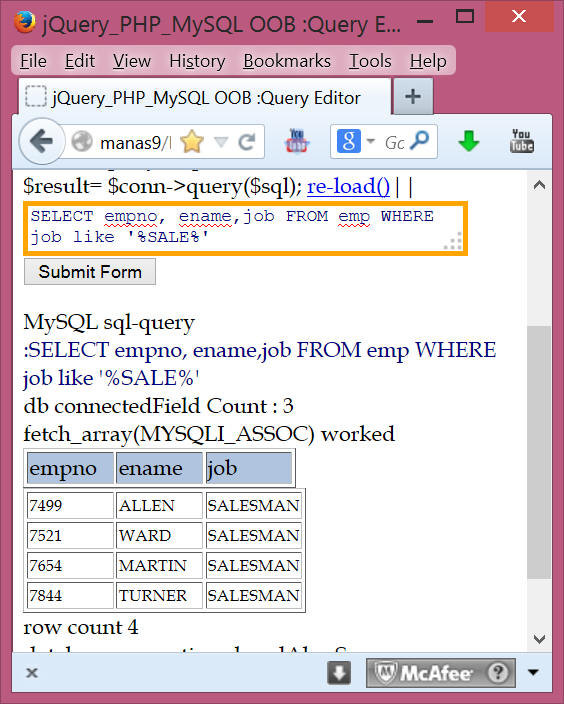Screen dimensions: 564x704
Task: Go back with the browser back arrow
Action: pos(41,141)
